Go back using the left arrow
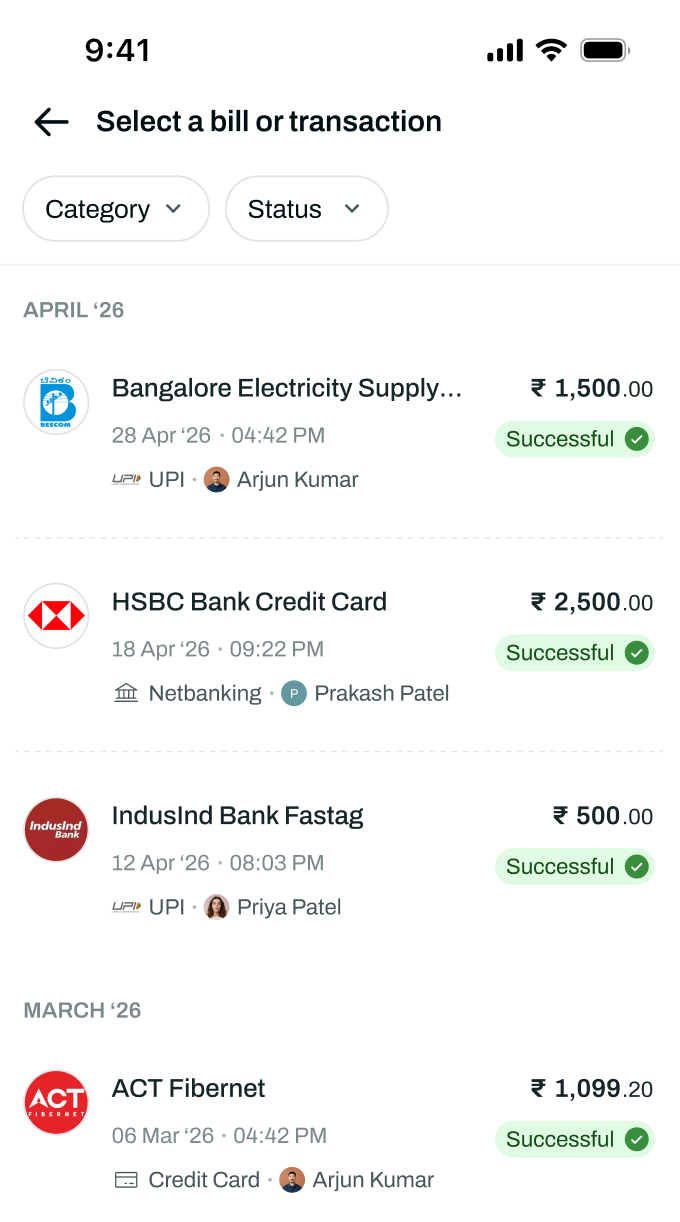680x1222 pixels. point(51,122)
